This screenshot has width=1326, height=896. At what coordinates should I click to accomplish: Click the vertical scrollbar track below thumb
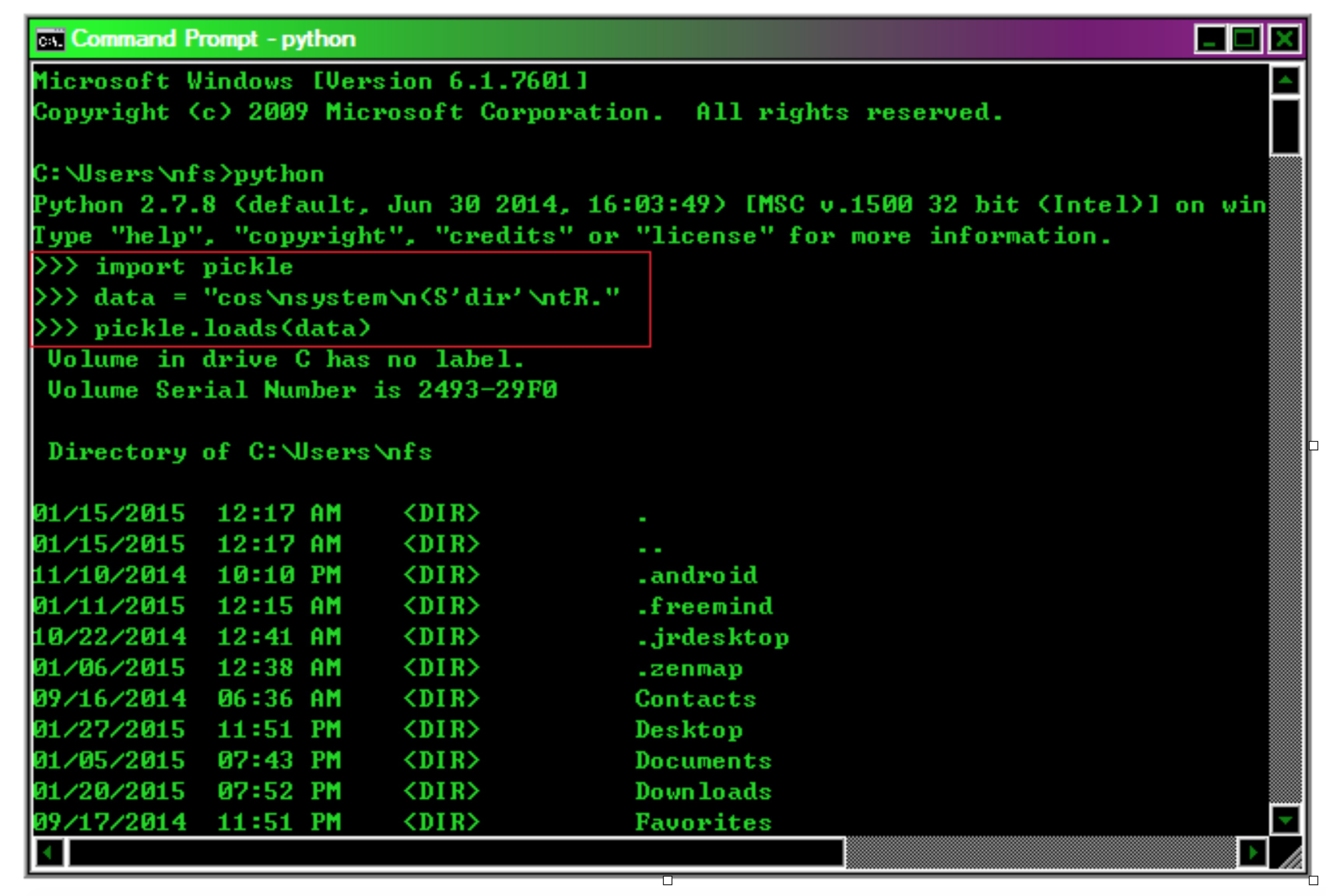[x=1286, y=479]
